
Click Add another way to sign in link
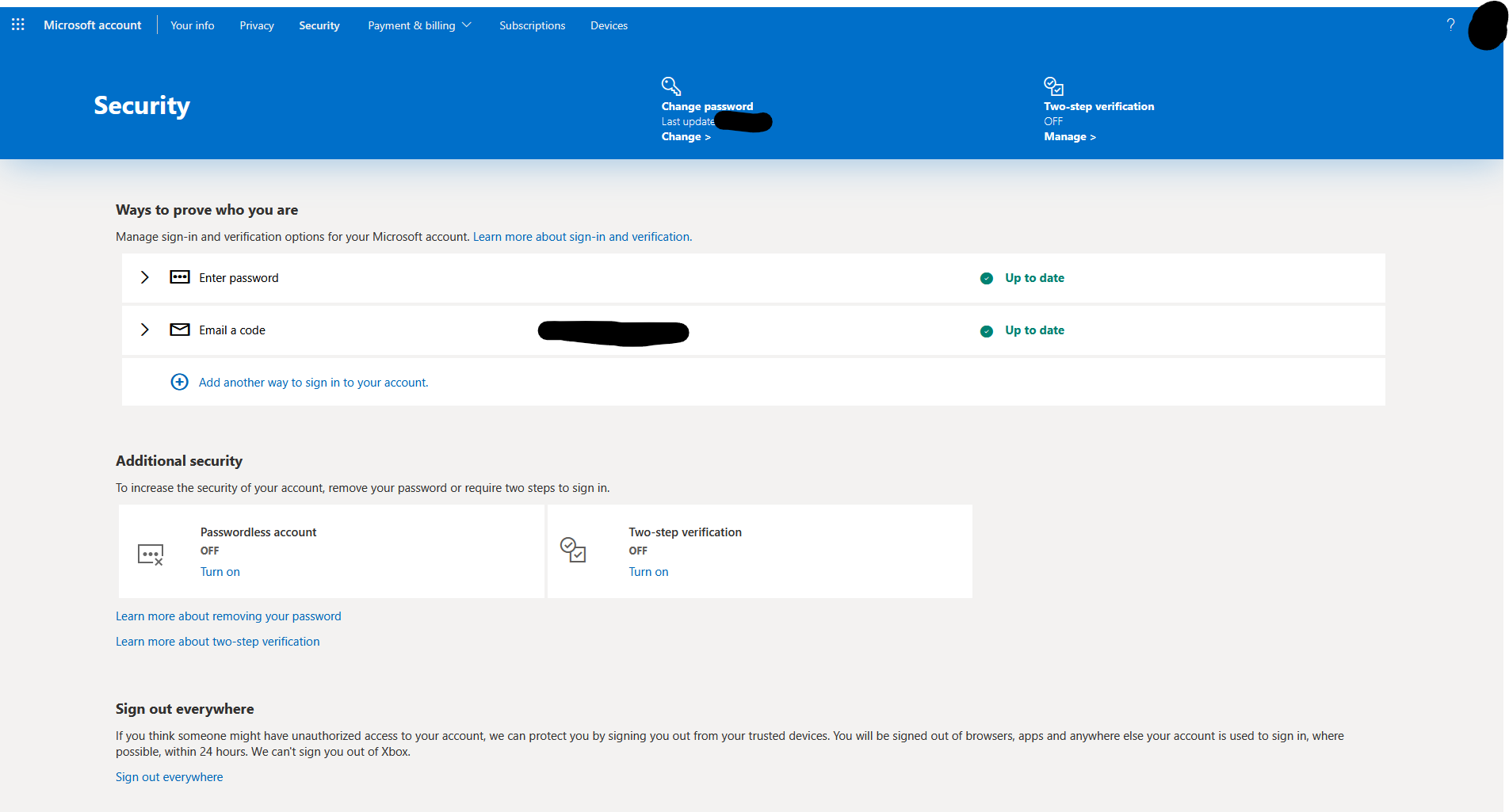click(x=313, y=383)
